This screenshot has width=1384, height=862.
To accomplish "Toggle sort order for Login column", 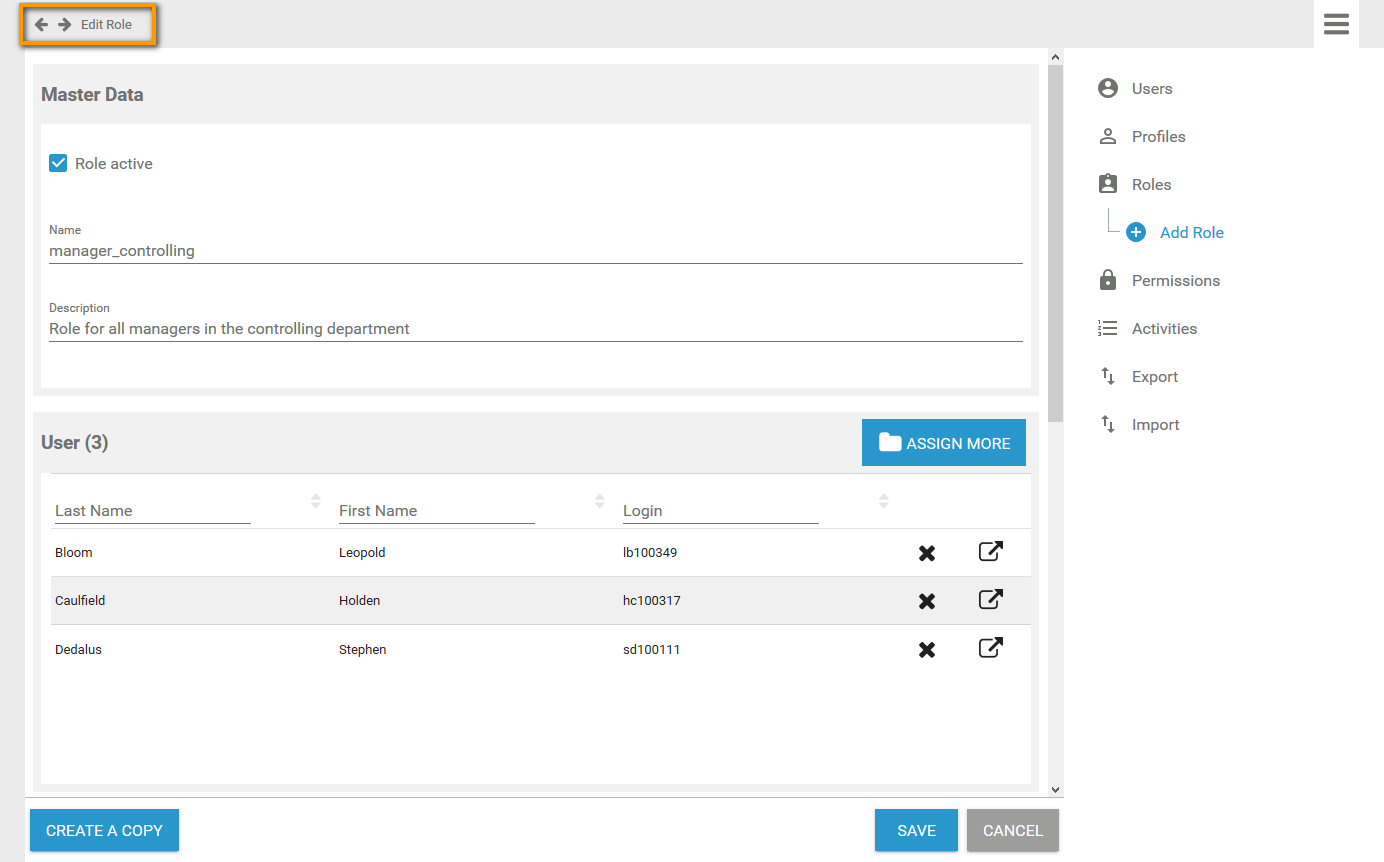I will [883, 501].
